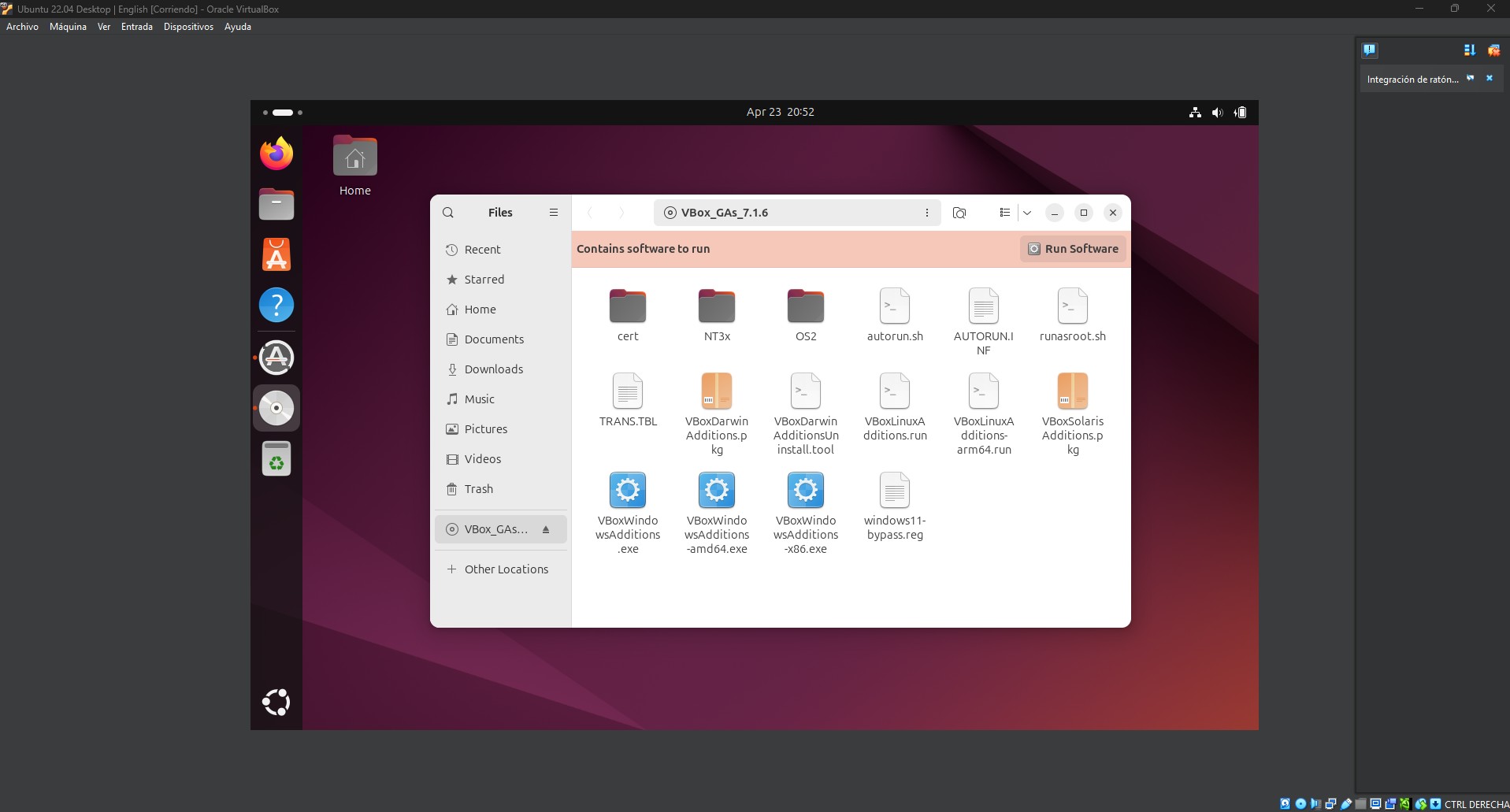The height and width of the screenshot is (812, 1510).
Task: Select windows11-bypass.reg file
Action: coord(895,506)
